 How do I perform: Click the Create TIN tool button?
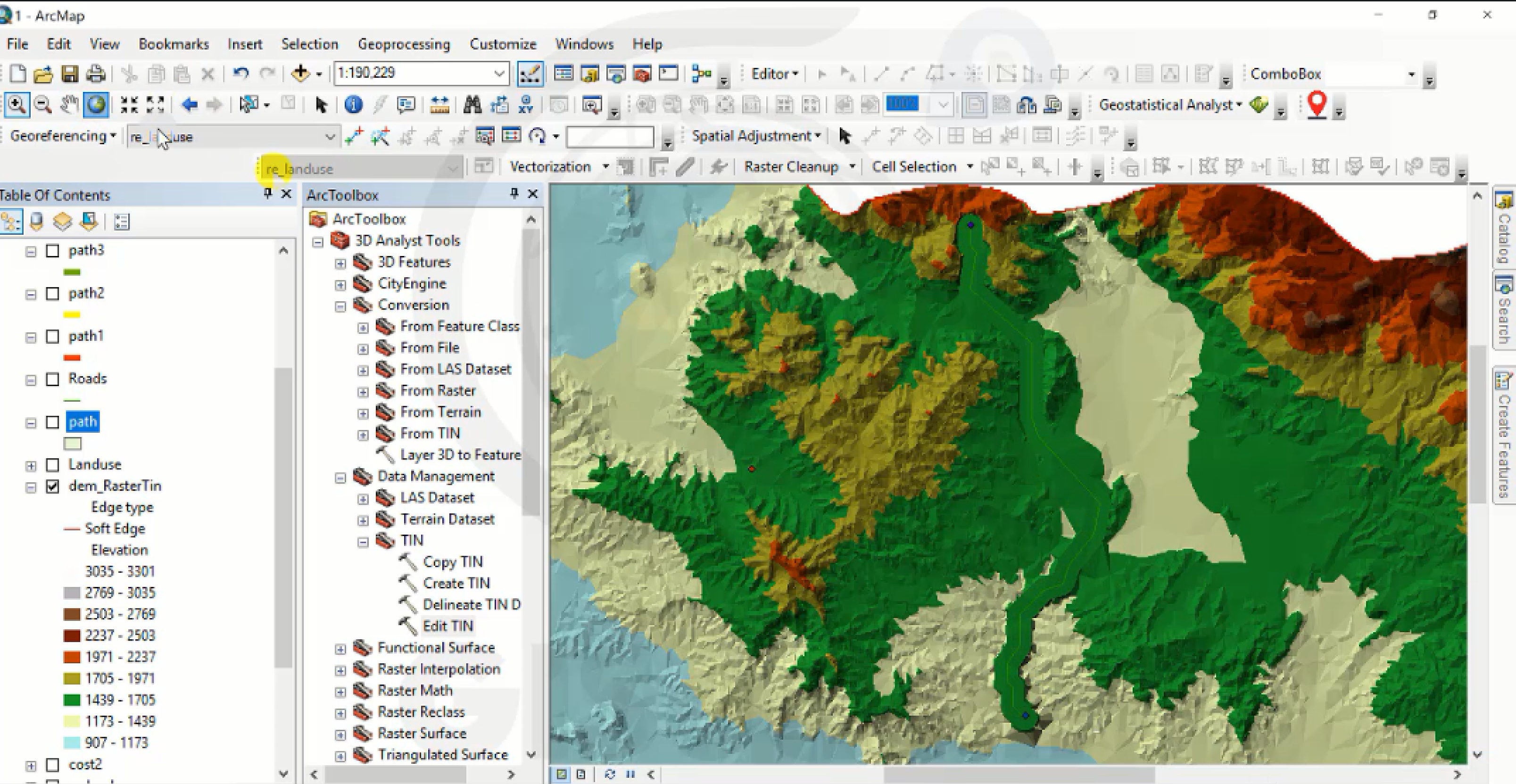(455, 583)
